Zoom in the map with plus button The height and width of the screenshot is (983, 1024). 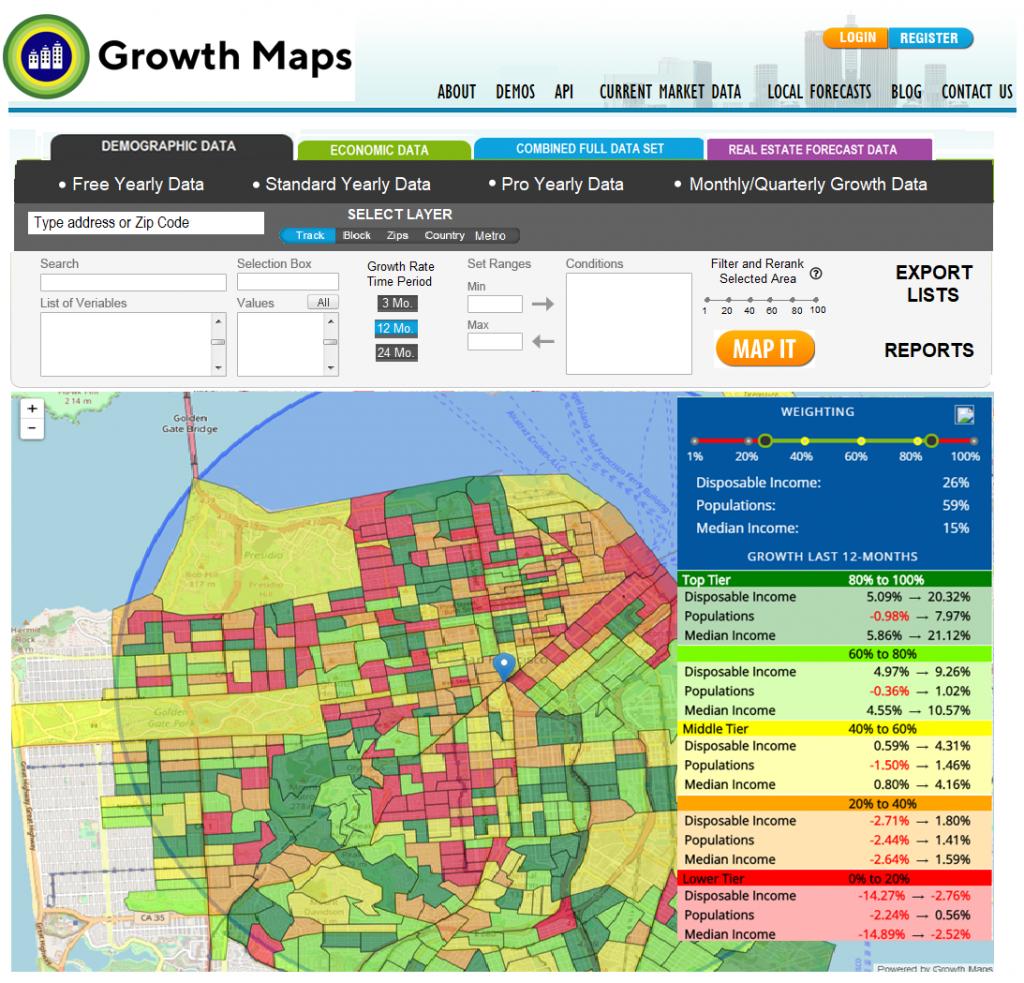[32, 409]
